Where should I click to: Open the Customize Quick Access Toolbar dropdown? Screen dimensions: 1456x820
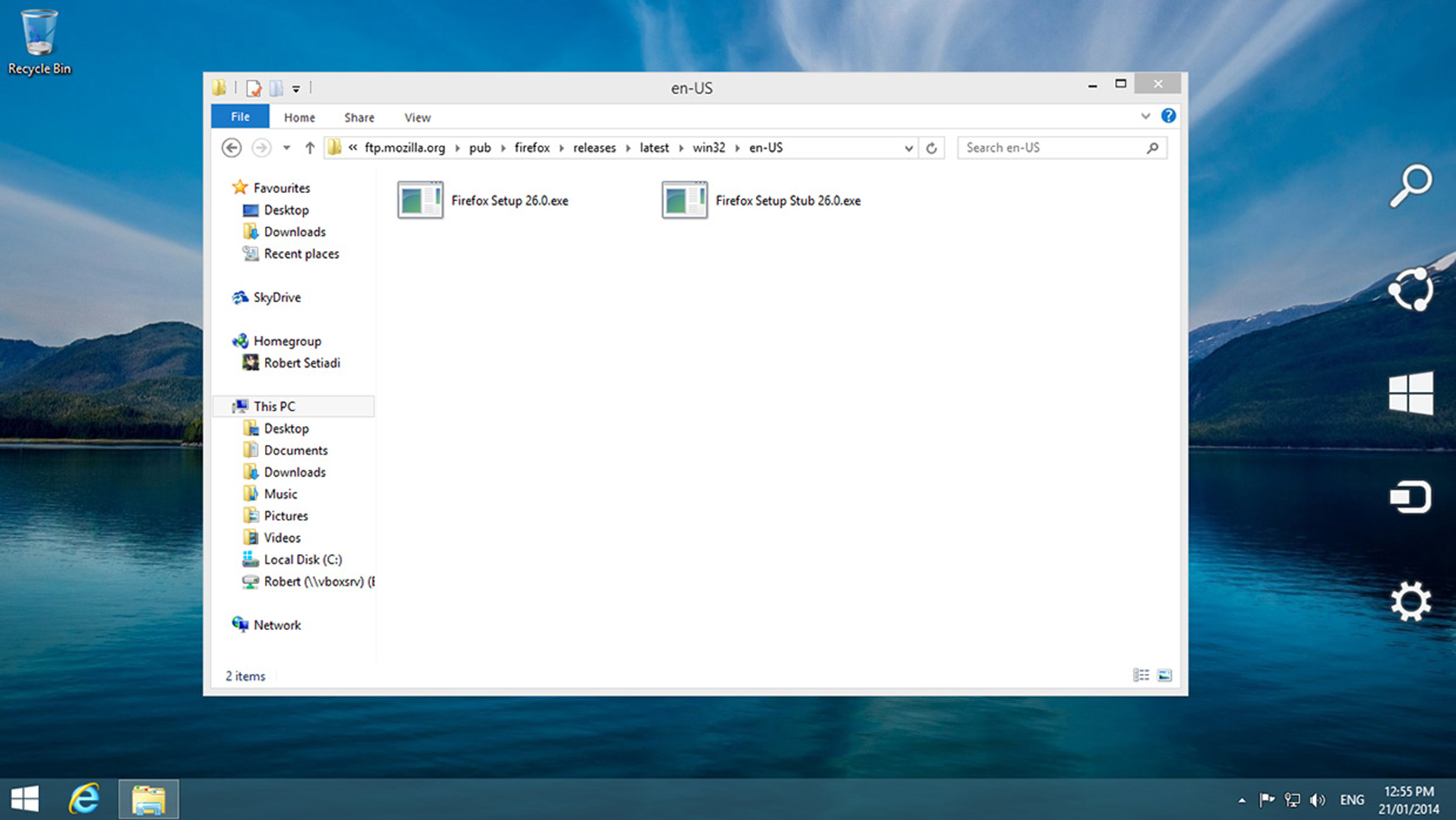click(296, 88)
